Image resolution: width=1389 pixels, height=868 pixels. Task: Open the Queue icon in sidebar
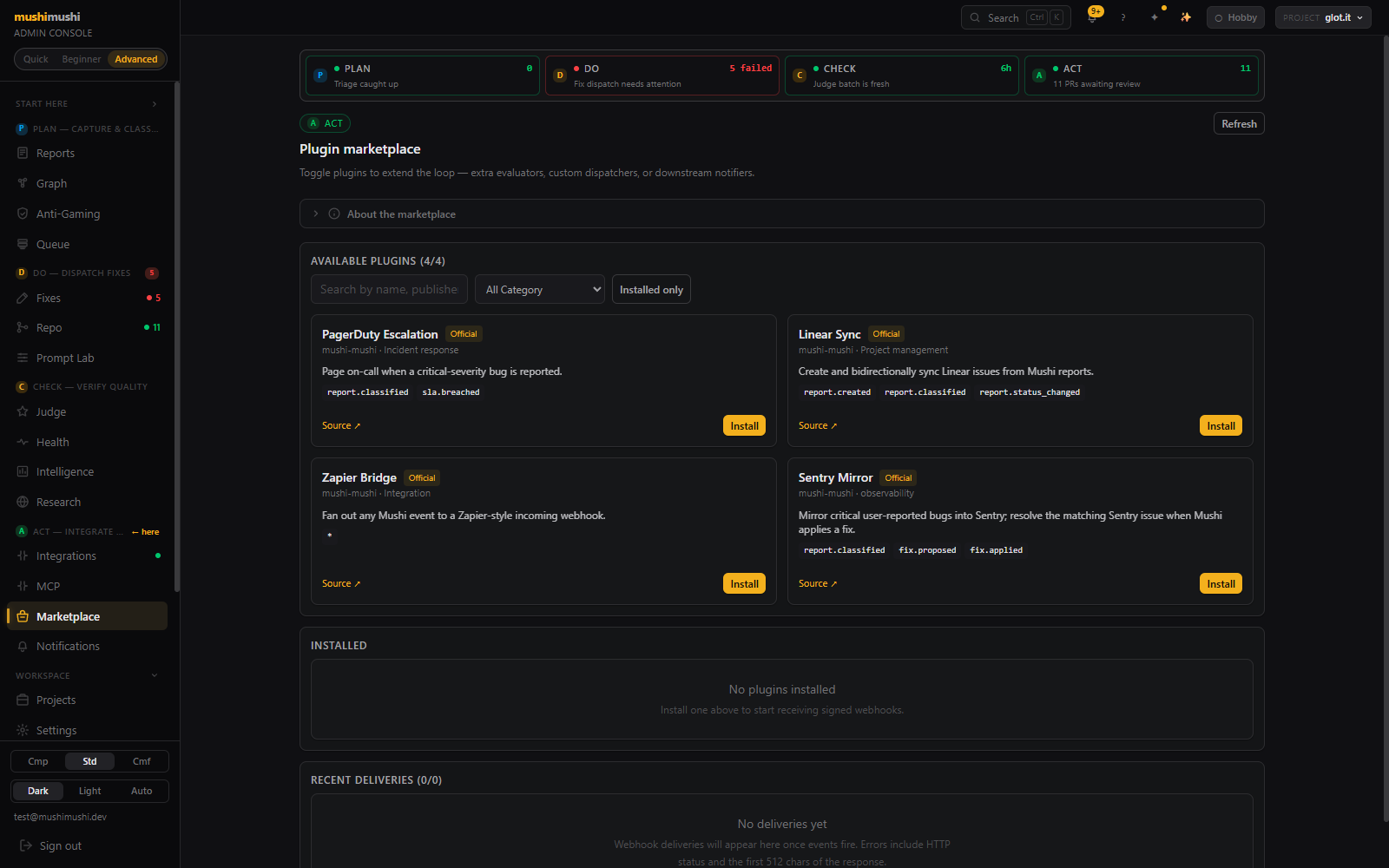(23, 244)
